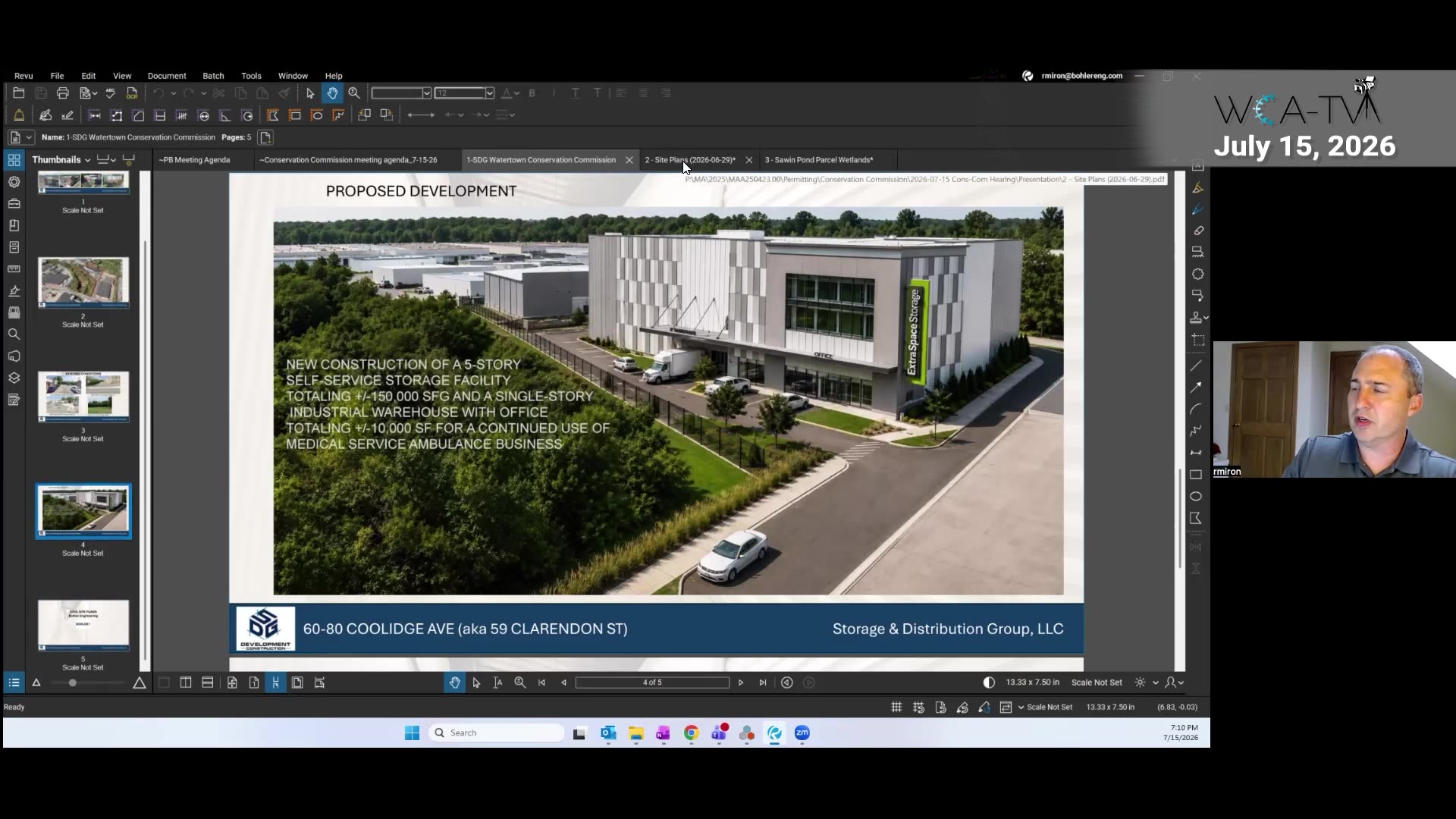The height and width of the screenshot is (819, 1456).
Task: Choose the Rectangle shape tool
Action: click(x=1196, y=475)
